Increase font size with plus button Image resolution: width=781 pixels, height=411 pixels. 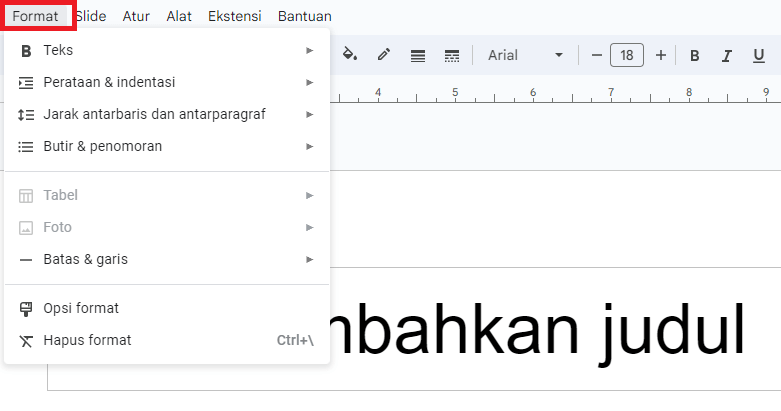pos(660,55)
